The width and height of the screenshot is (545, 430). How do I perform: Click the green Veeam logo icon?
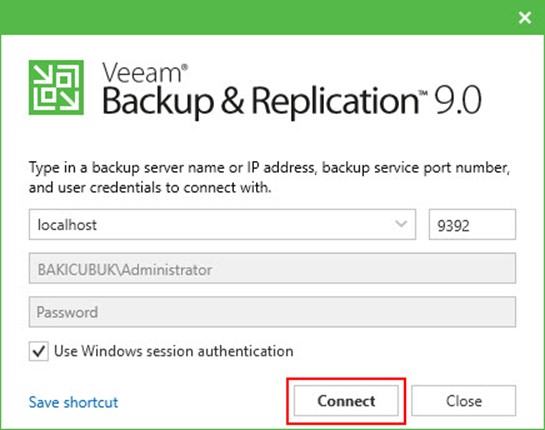click(56, 87)
